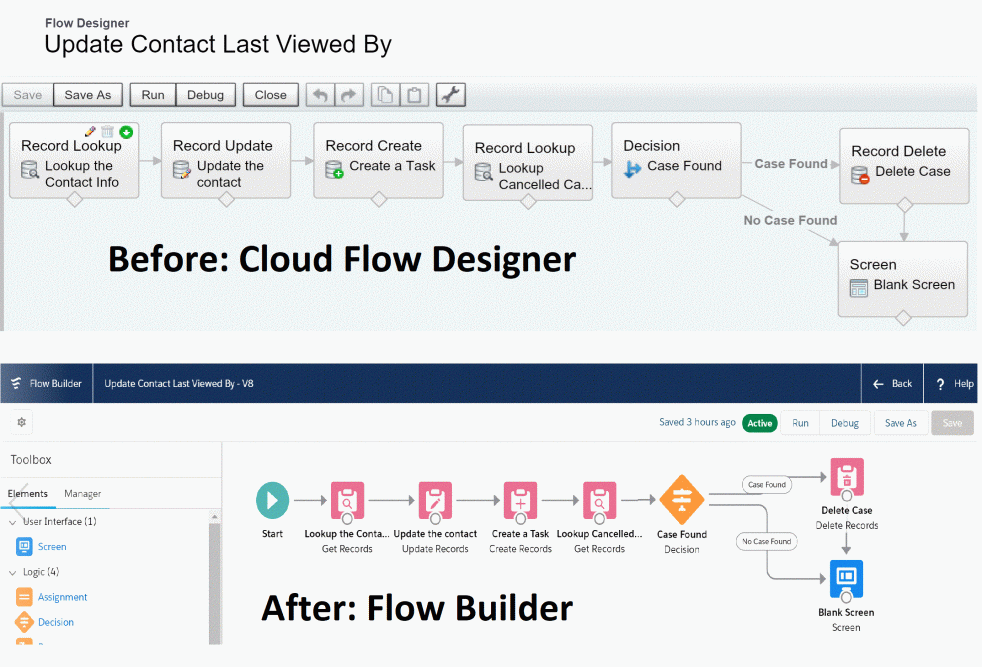The image size is (982, 667).
Task: Click the Debug button in Flow Builder
Action: (x=844, y=422)
